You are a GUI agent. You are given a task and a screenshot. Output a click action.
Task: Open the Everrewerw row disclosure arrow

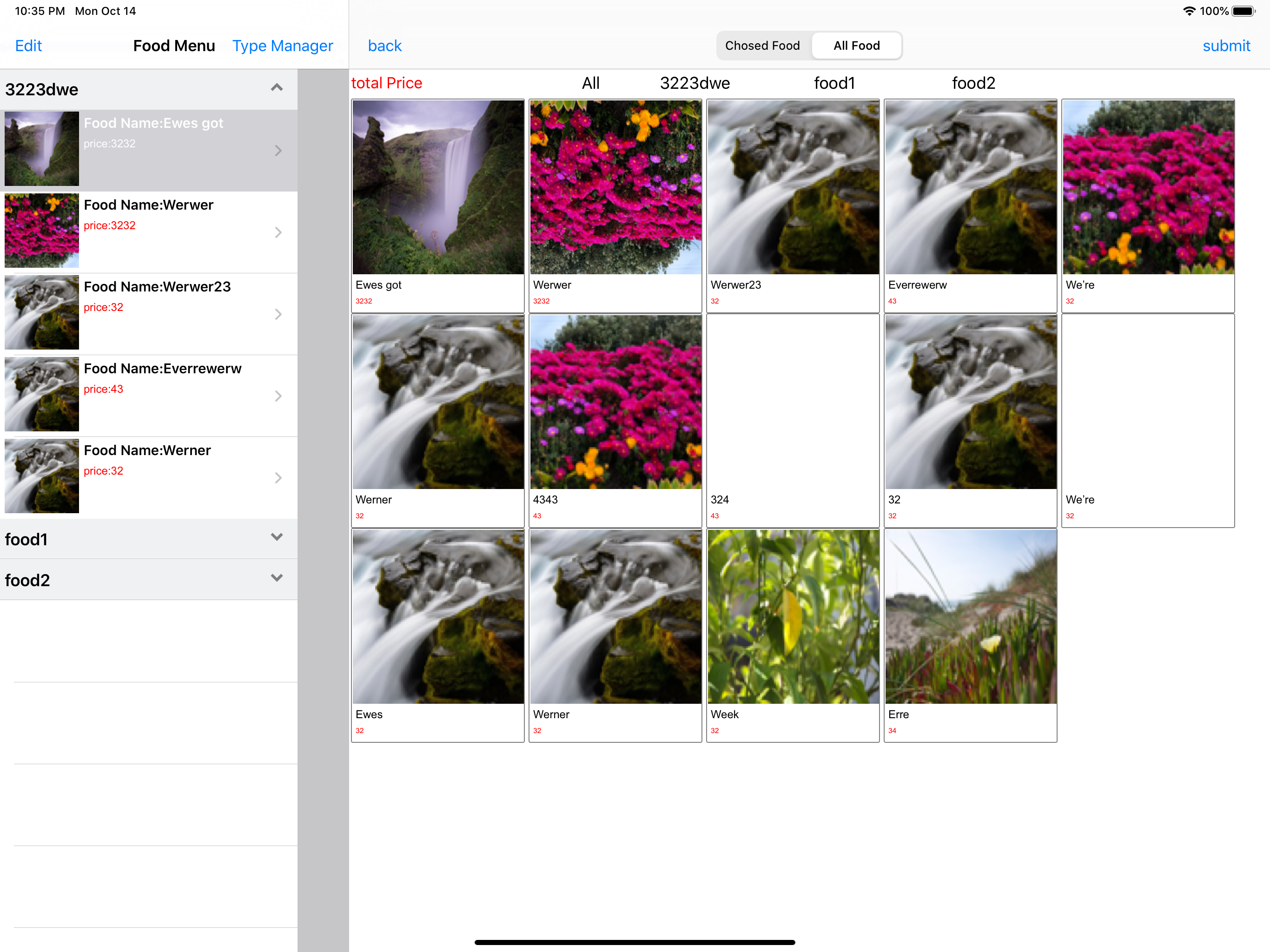point(278,396)
